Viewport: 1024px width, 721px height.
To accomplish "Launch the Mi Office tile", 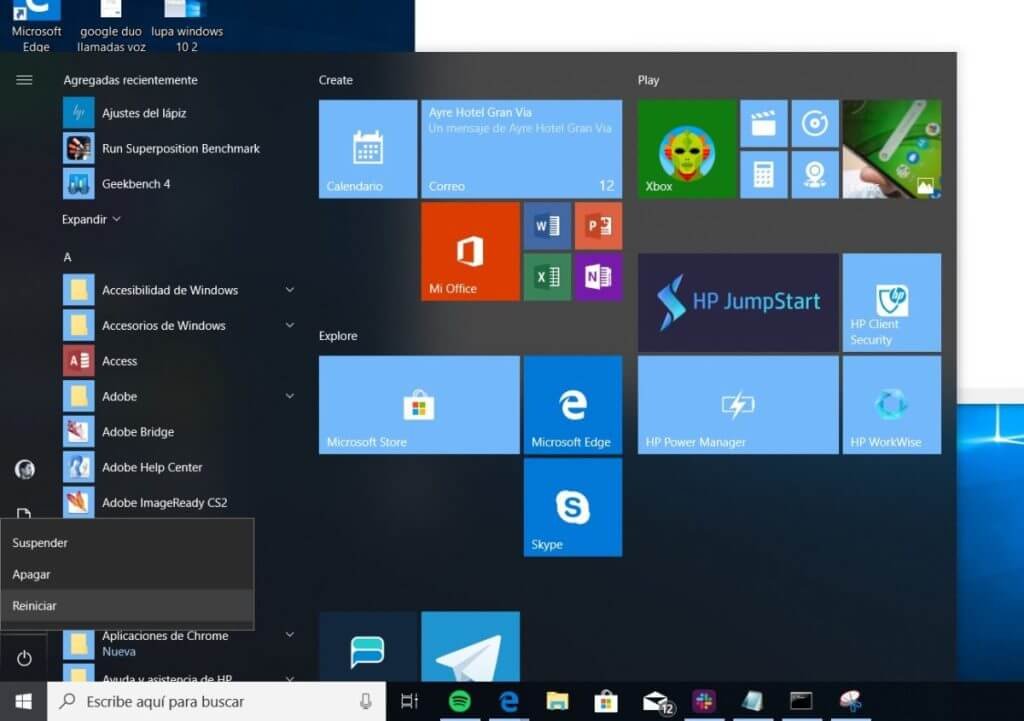I will click(470, 251).
